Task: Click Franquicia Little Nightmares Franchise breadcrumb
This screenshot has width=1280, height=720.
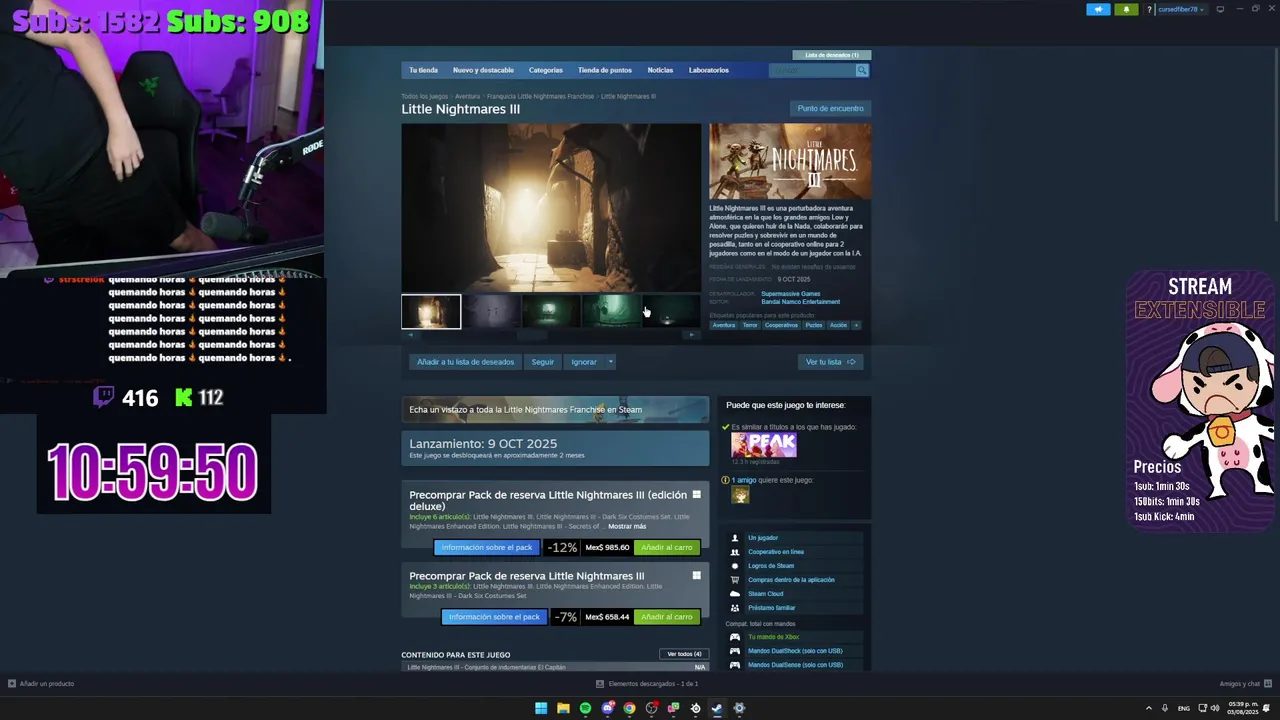Action: [x=540, y=96]
